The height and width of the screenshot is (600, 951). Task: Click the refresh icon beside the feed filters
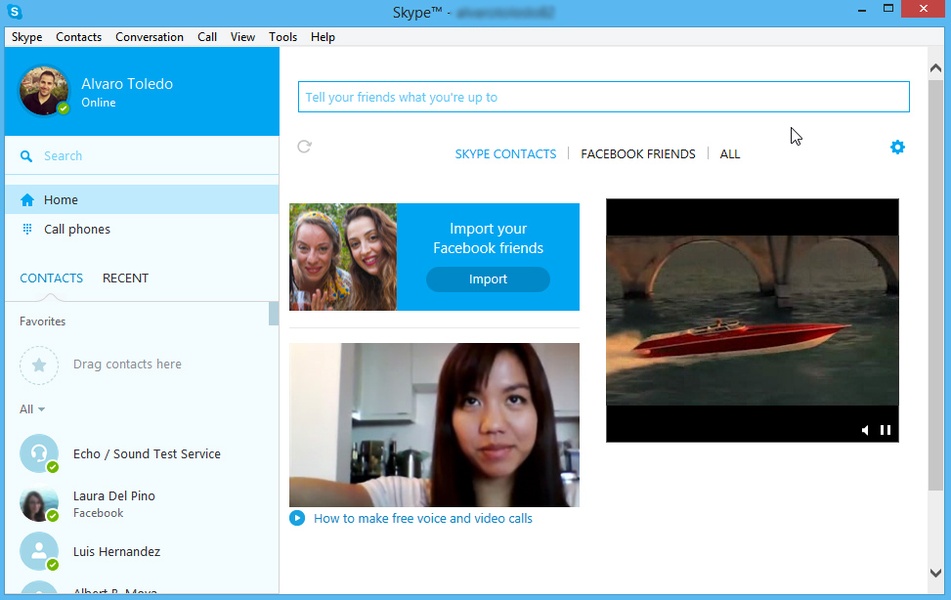click(305, 147)
